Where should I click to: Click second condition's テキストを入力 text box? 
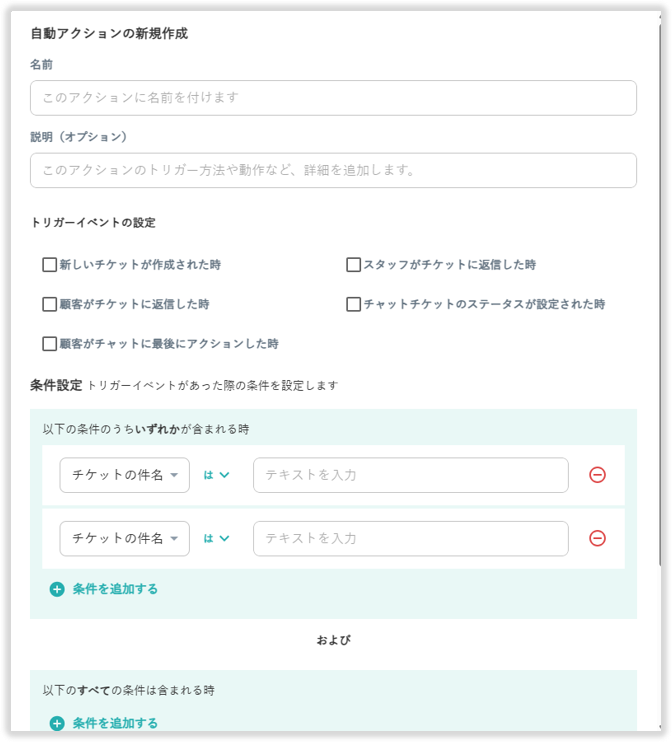[x=410, y=538]
